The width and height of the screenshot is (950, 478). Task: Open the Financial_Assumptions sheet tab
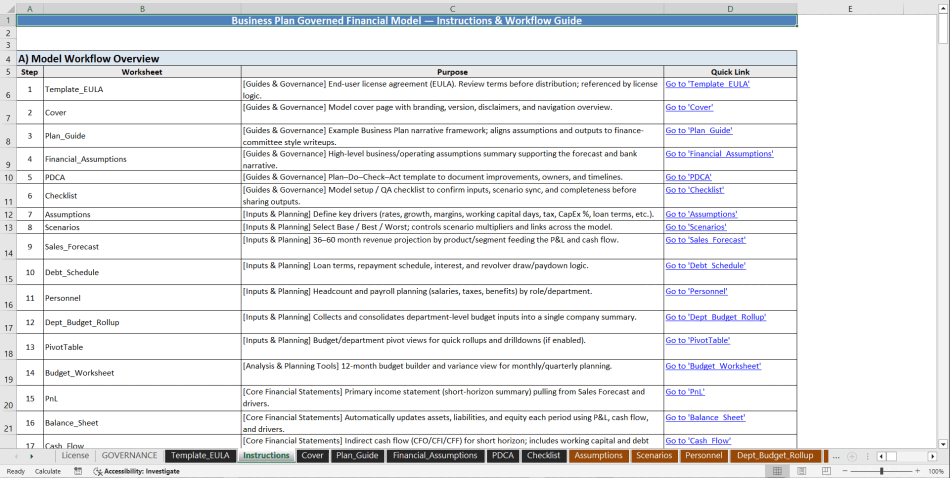435,456
